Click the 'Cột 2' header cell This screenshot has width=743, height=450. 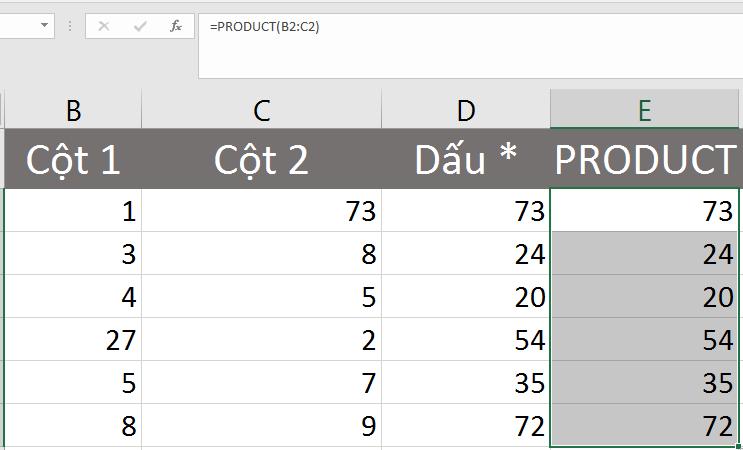(x=261, y=159)
